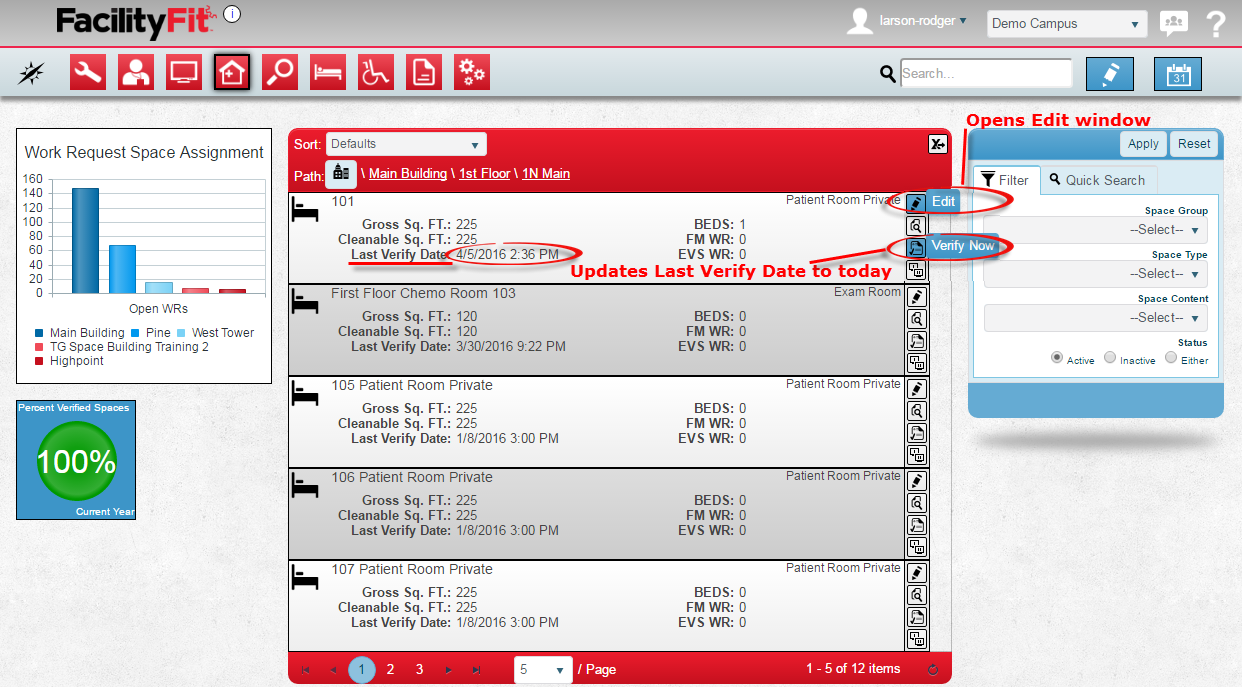Screen dimensions: 1242x687
Task: Click the 1st Floor path link
Action: [x=484, y=174]
